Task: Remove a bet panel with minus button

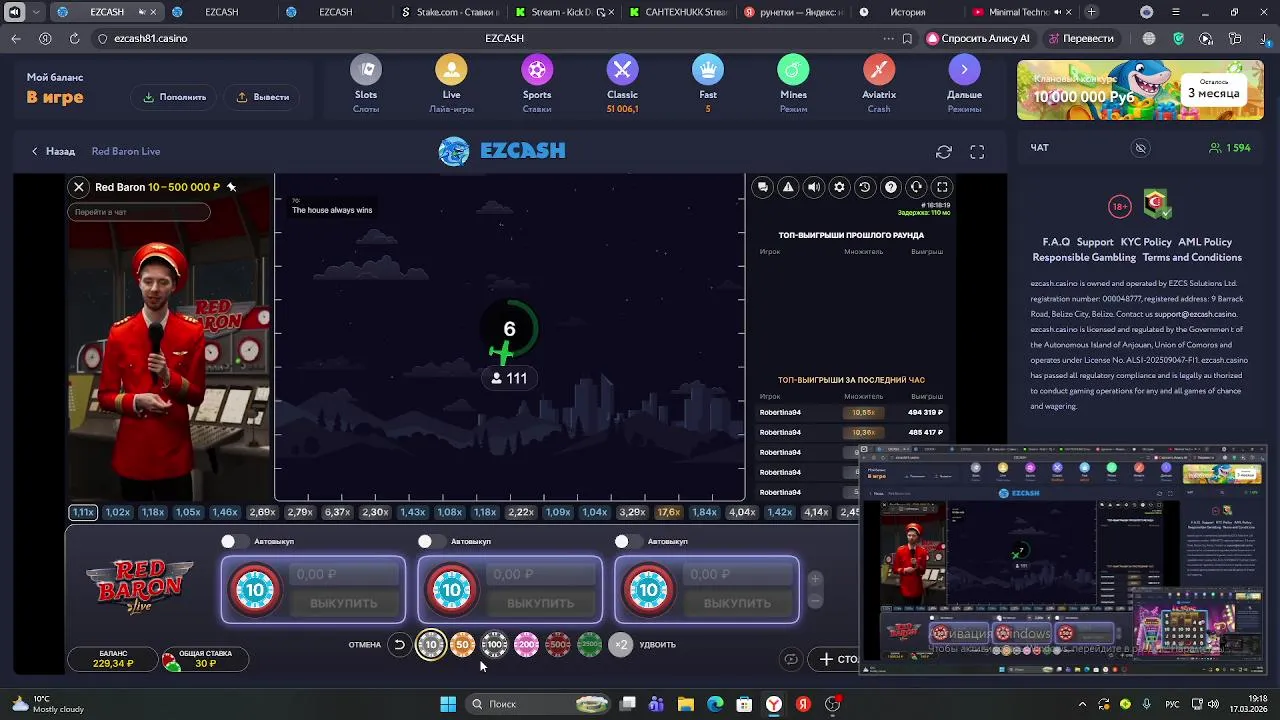Action: coord(815,600)
